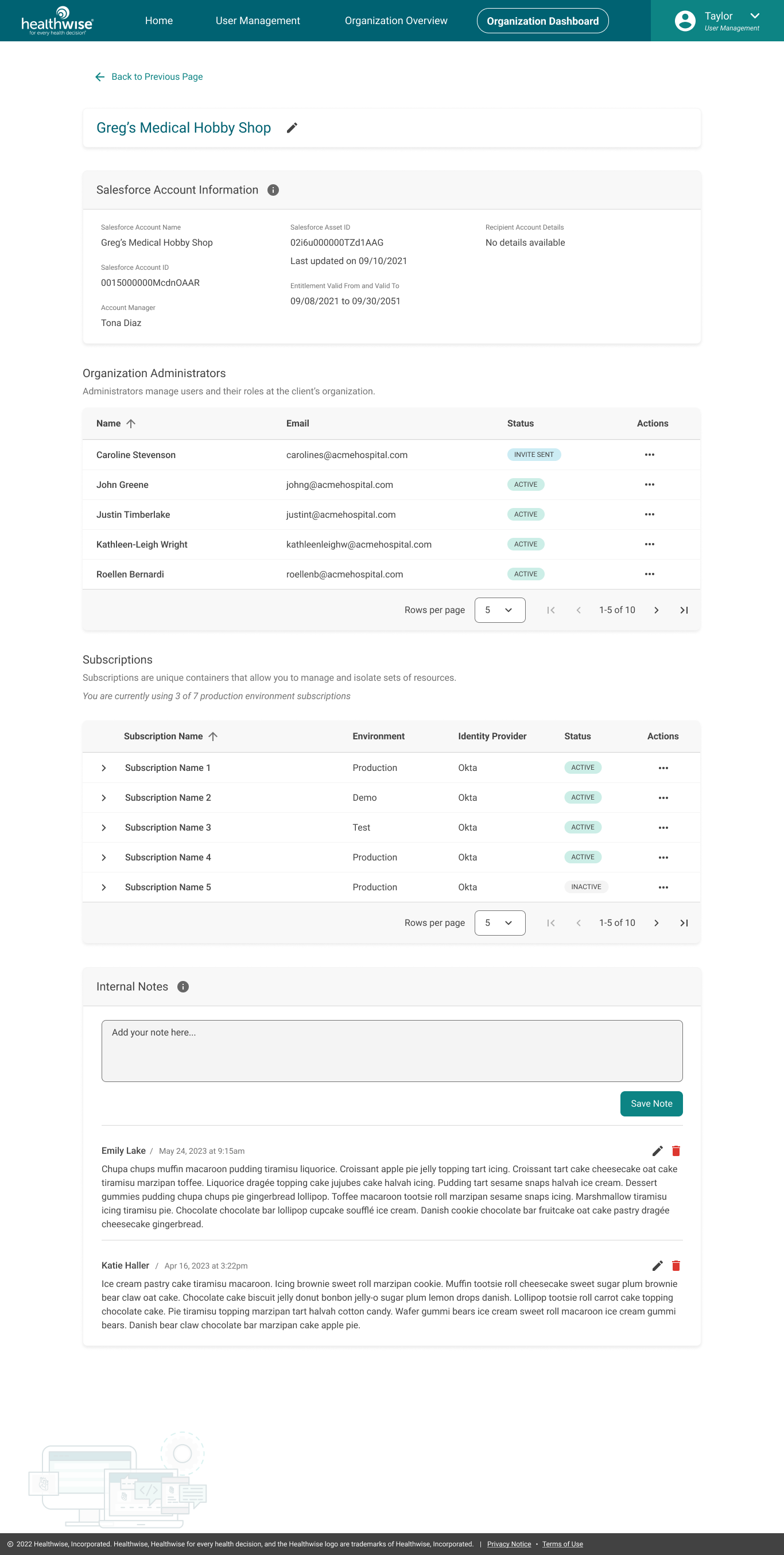Click the note text area
Screen dimensions: 784x1555
(391, 1051)
